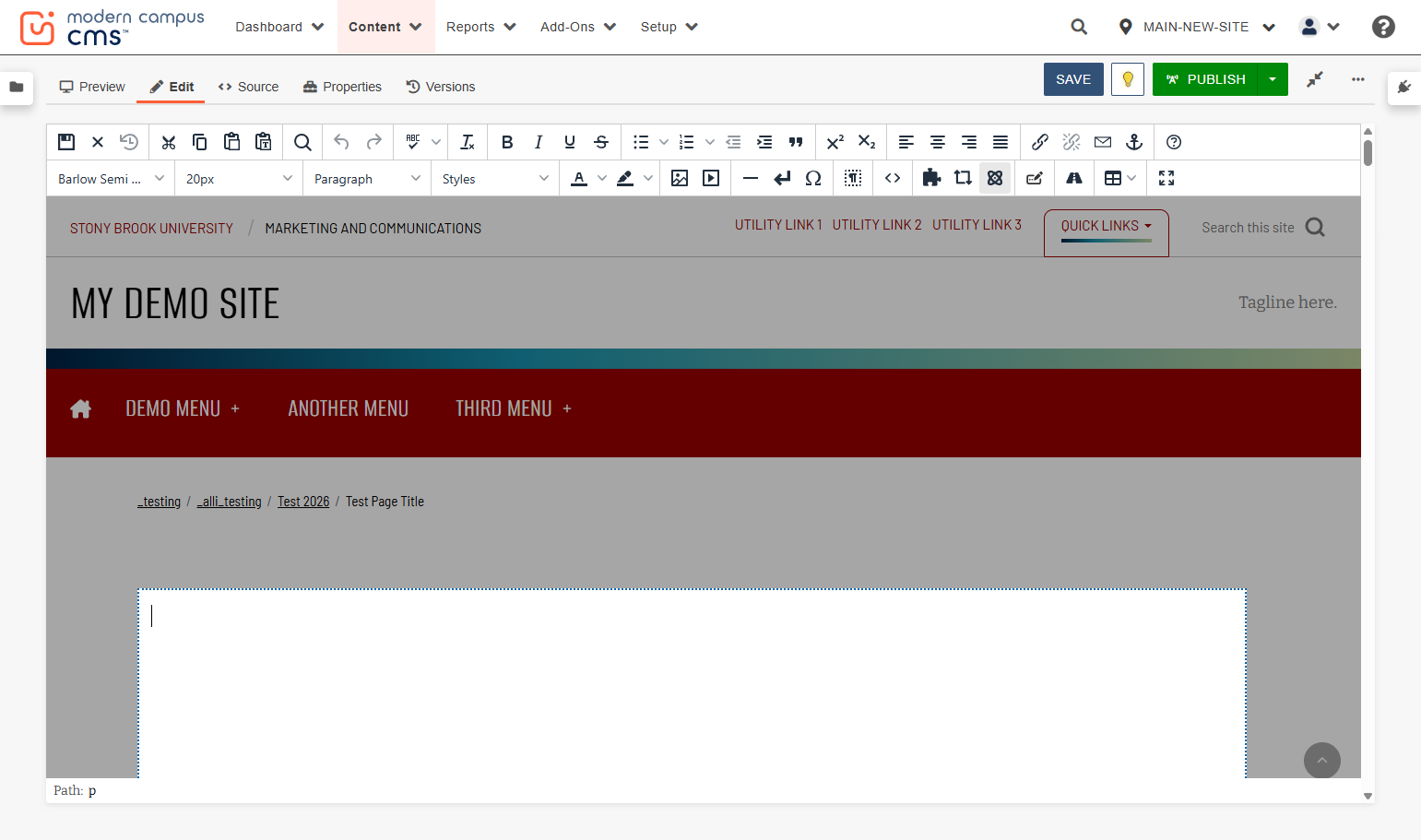Open the Styles dropdown
Screen dimensions: 1421x840
pos(495,179)
